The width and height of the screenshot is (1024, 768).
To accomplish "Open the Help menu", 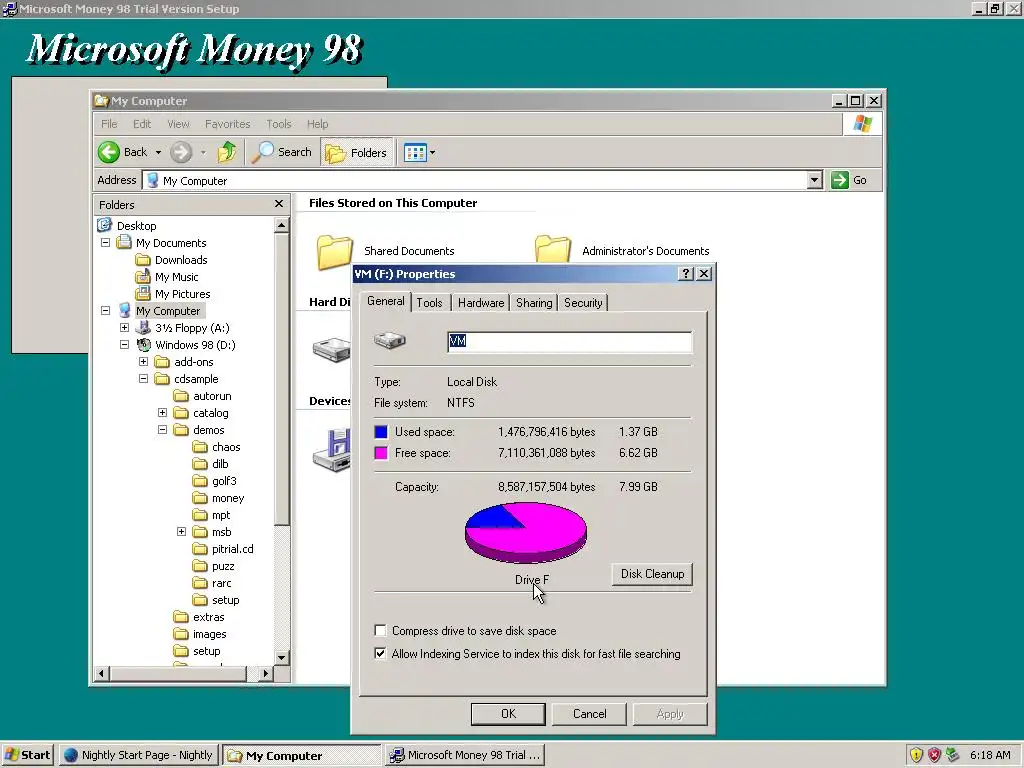I will click(x=317, y=124).
